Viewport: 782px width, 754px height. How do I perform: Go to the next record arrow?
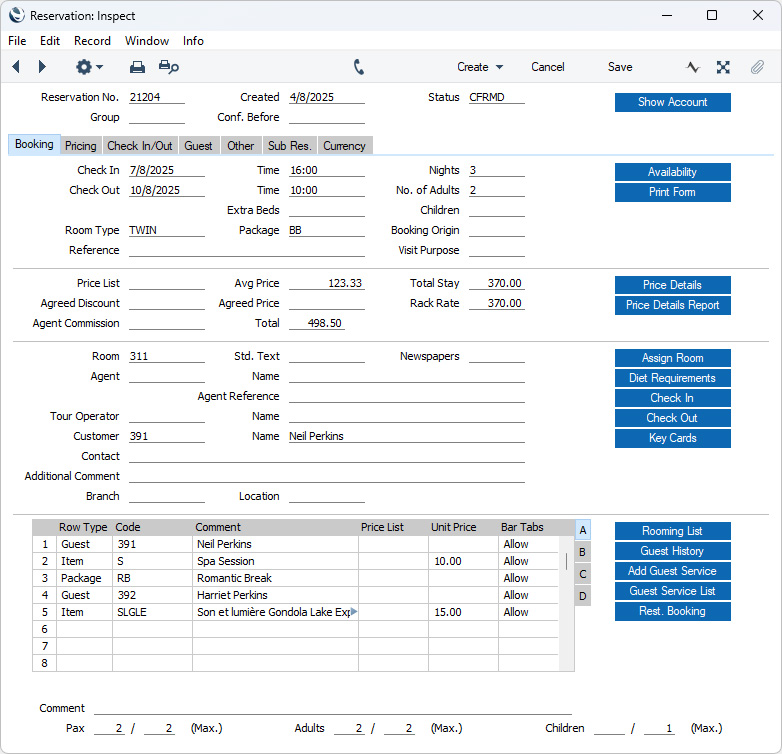click(42, 66)
